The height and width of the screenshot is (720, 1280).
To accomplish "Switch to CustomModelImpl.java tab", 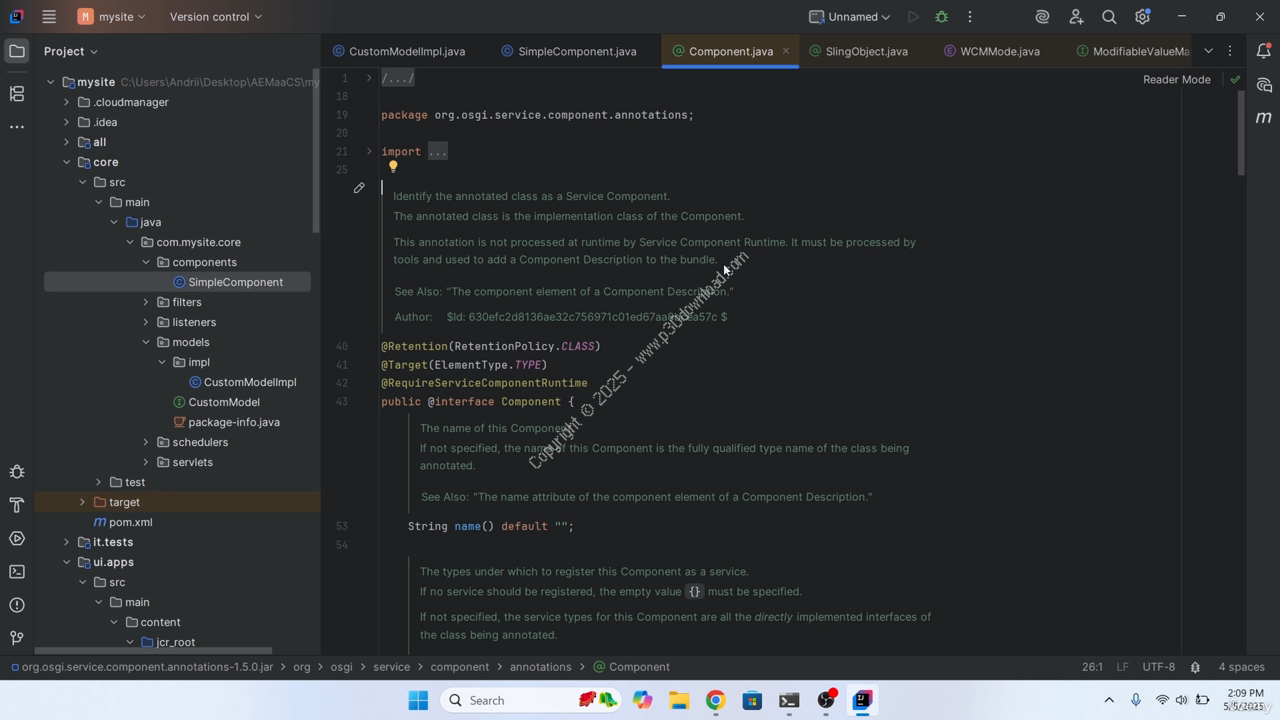I will 399,51.
